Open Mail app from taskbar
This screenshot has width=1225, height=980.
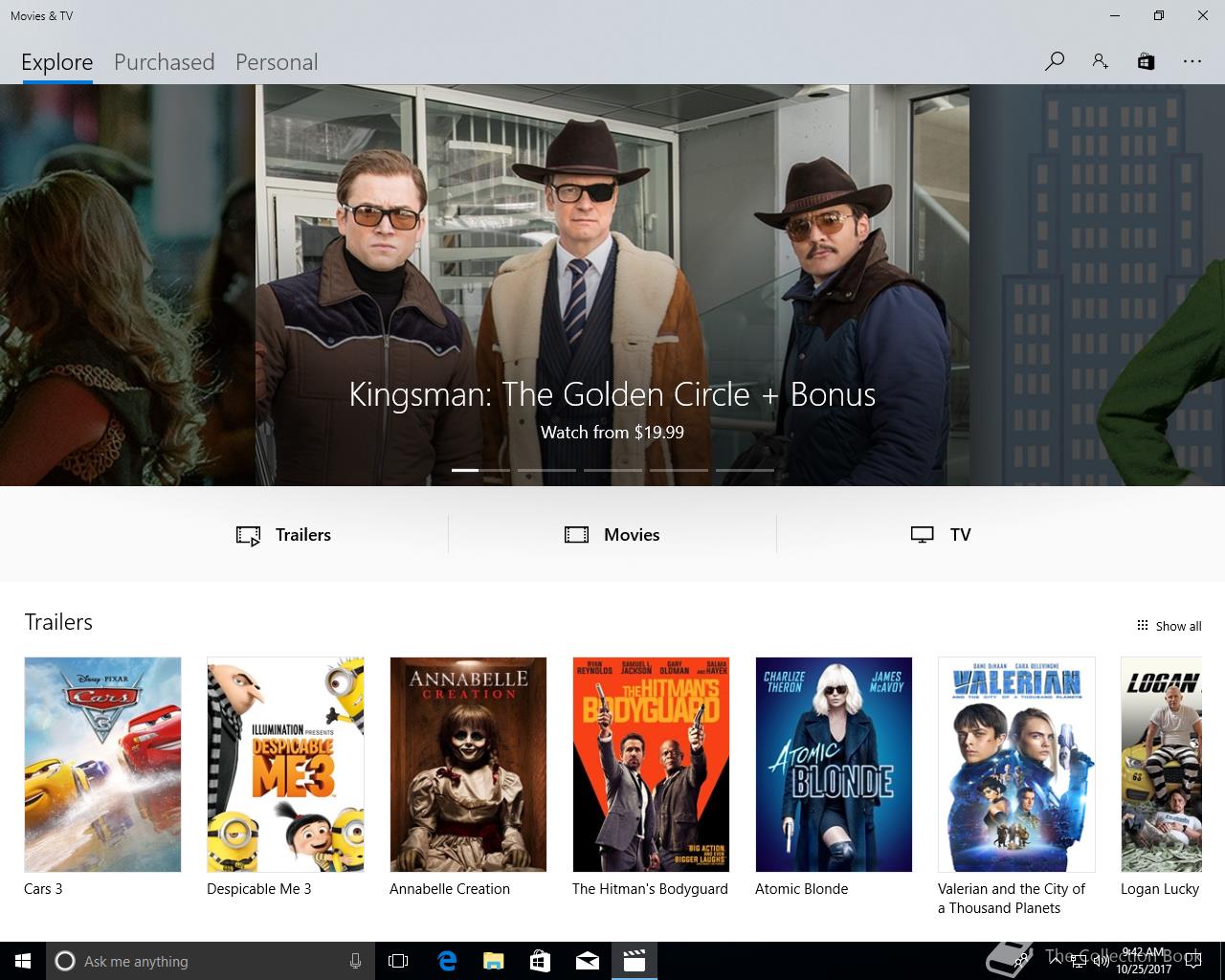[x=587, y=961]
